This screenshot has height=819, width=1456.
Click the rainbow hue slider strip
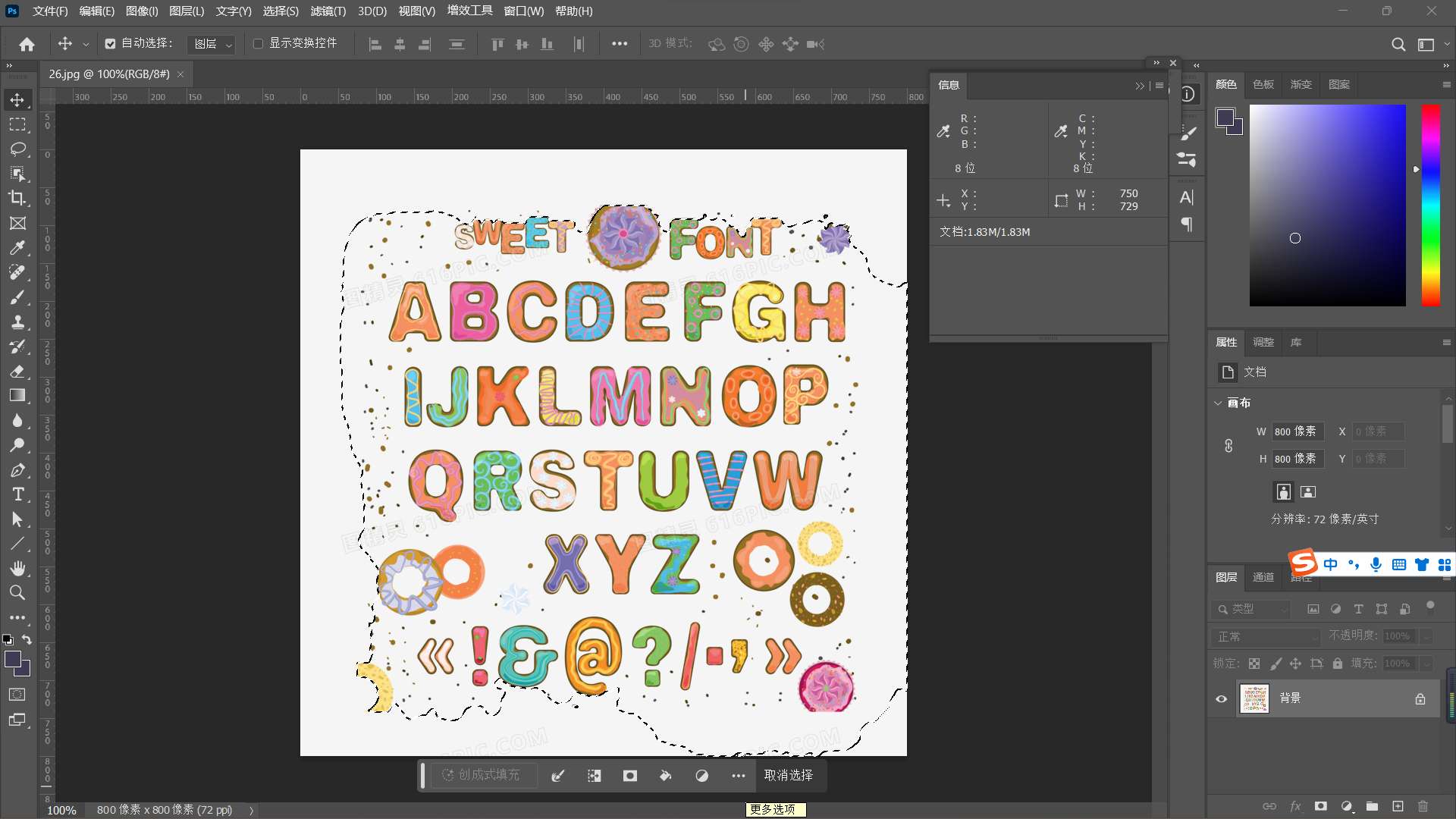click(x=1430, y=206)
